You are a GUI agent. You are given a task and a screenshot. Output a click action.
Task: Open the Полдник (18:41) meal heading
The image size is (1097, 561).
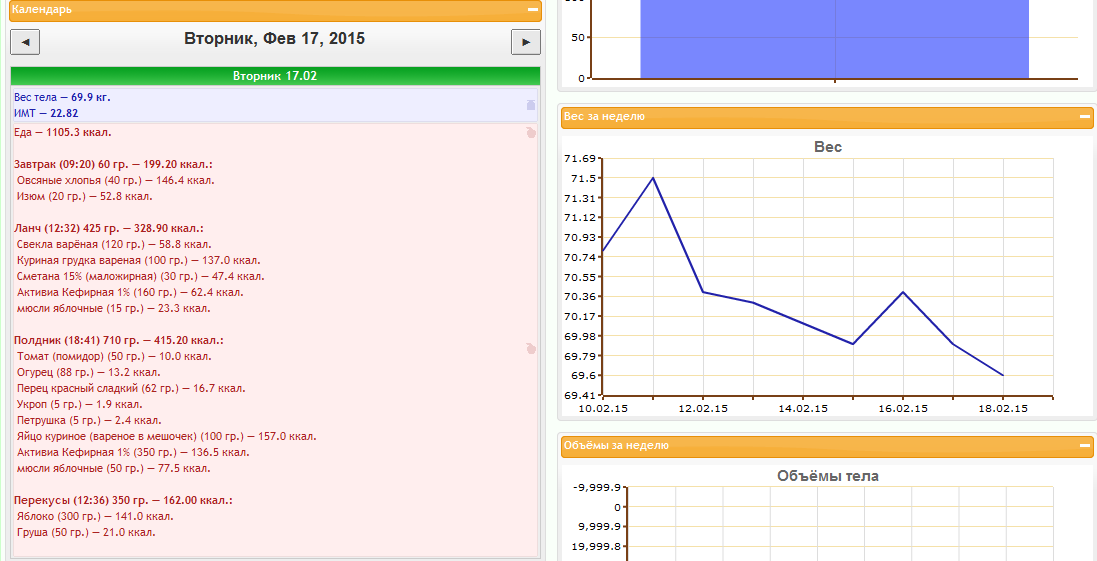(x=119, y=341)
